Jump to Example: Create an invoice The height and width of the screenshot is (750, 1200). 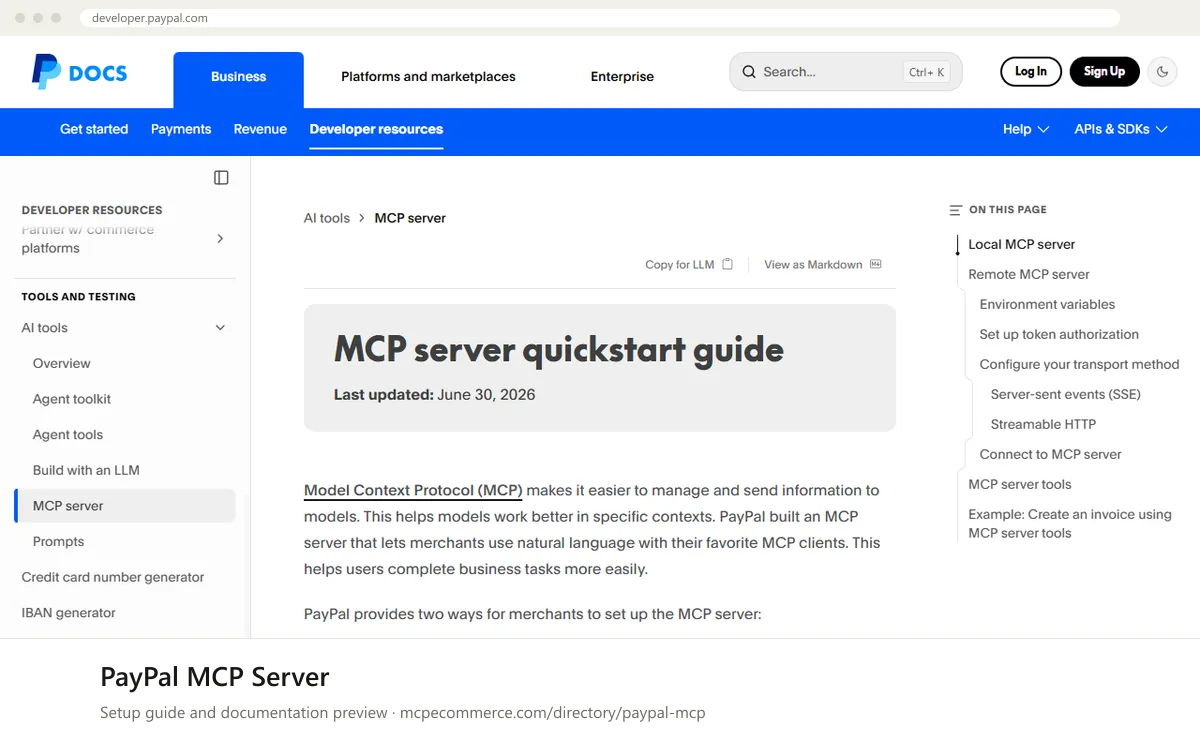1070,523
